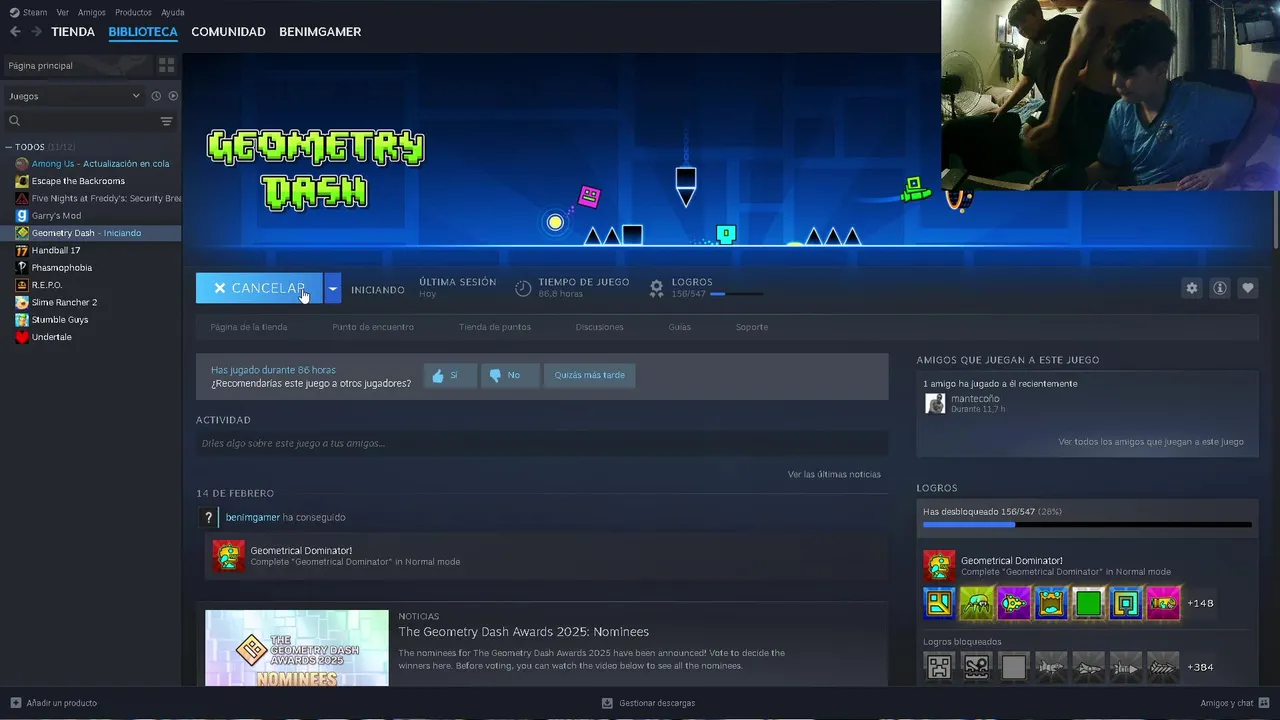This screenshot has width=1280, height=720.
Task: Open Tienda de puntos link
Action: click(495, 327)
